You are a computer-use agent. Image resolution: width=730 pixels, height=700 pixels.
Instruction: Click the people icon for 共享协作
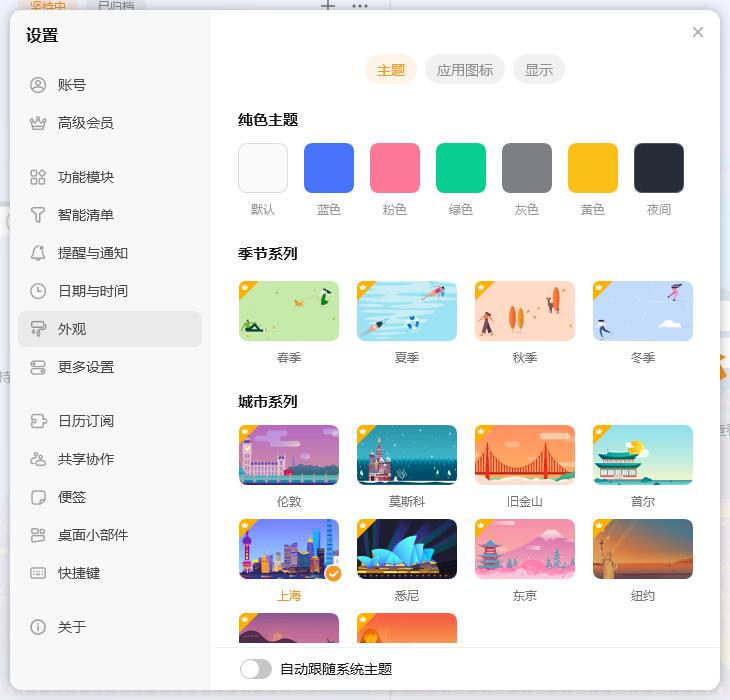pos(38,459)
